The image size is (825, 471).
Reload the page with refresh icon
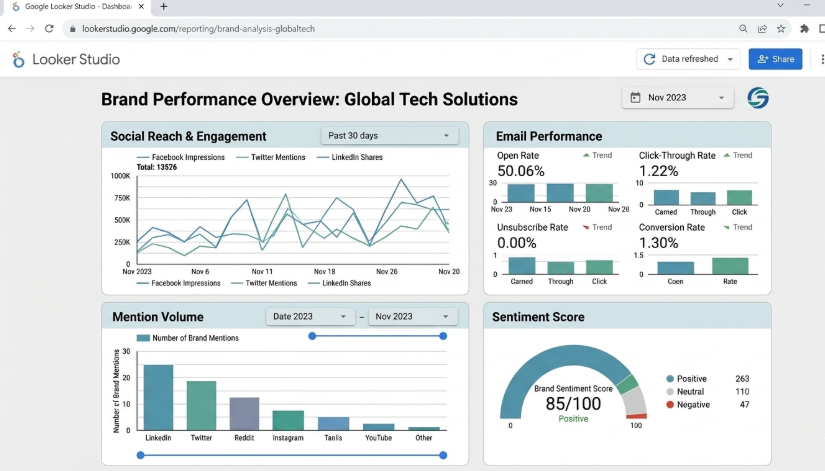[49, 28]
